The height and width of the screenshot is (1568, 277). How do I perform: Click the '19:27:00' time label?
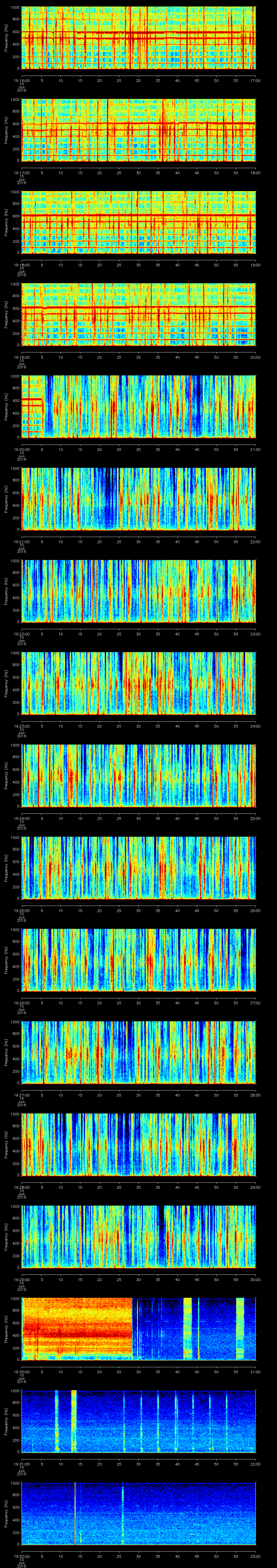[22, 1095]
